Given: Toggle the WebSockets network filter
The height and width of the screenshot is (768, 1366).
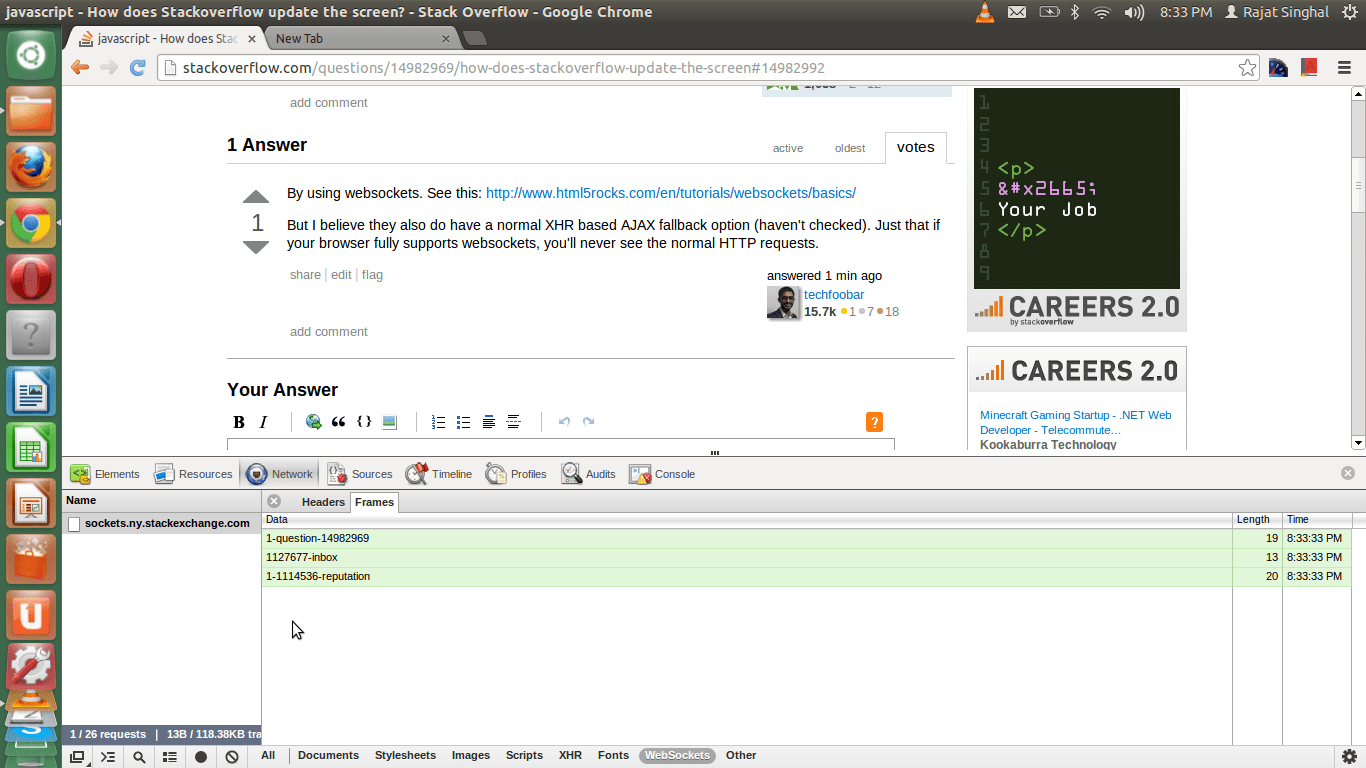Looking at the screenshot, I should [x=677, y=755].
